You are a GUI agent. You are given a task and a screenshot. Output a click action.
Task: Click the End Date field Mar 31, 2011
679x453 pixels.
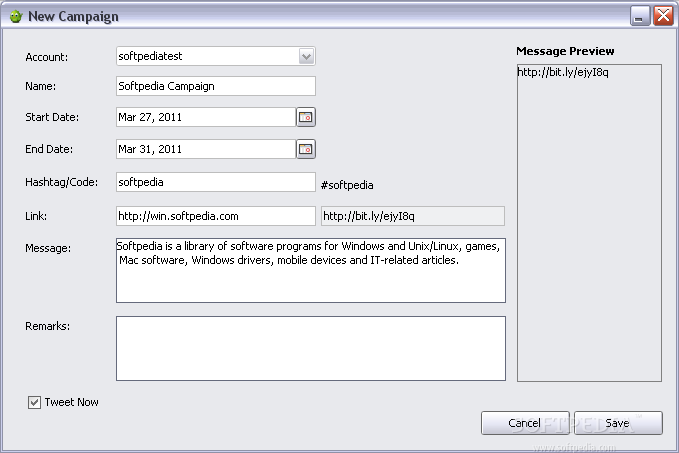(x=206, y=149)
